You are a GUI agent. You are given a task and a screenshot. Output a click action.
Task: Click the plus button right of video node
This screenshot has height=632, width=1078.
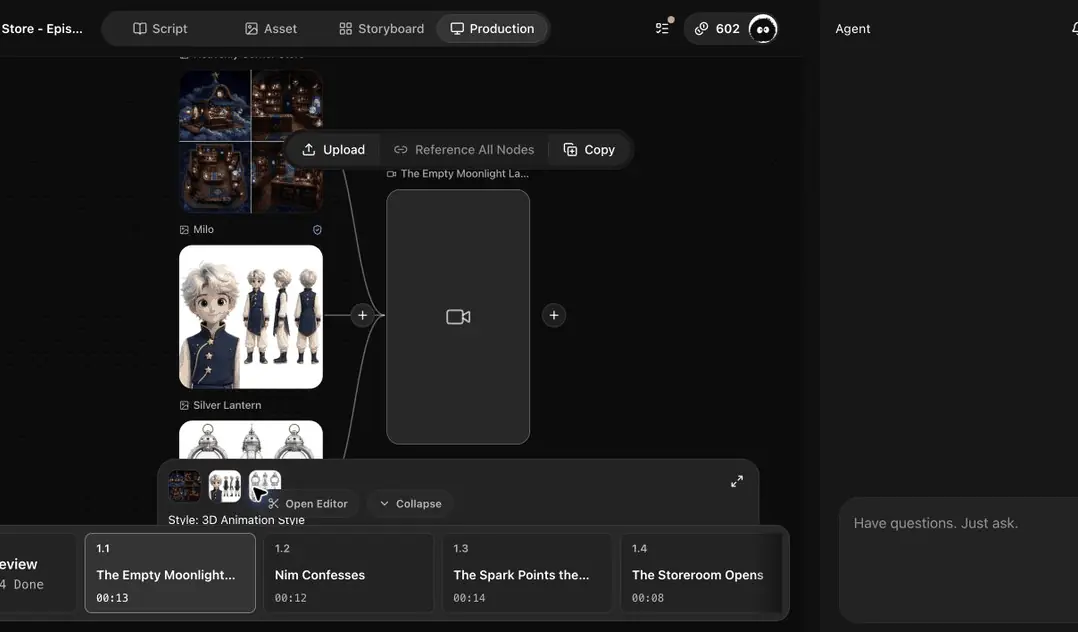[554, 316]
